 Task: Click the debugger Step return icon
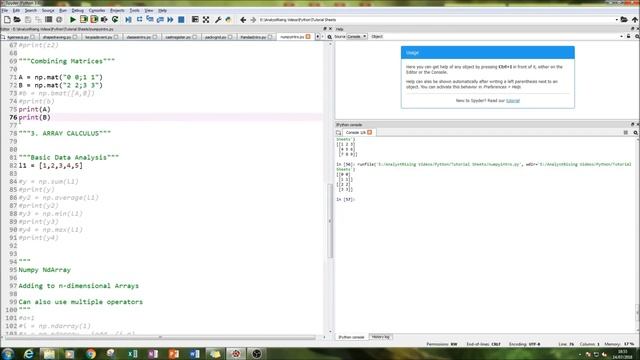coord(160,20)
